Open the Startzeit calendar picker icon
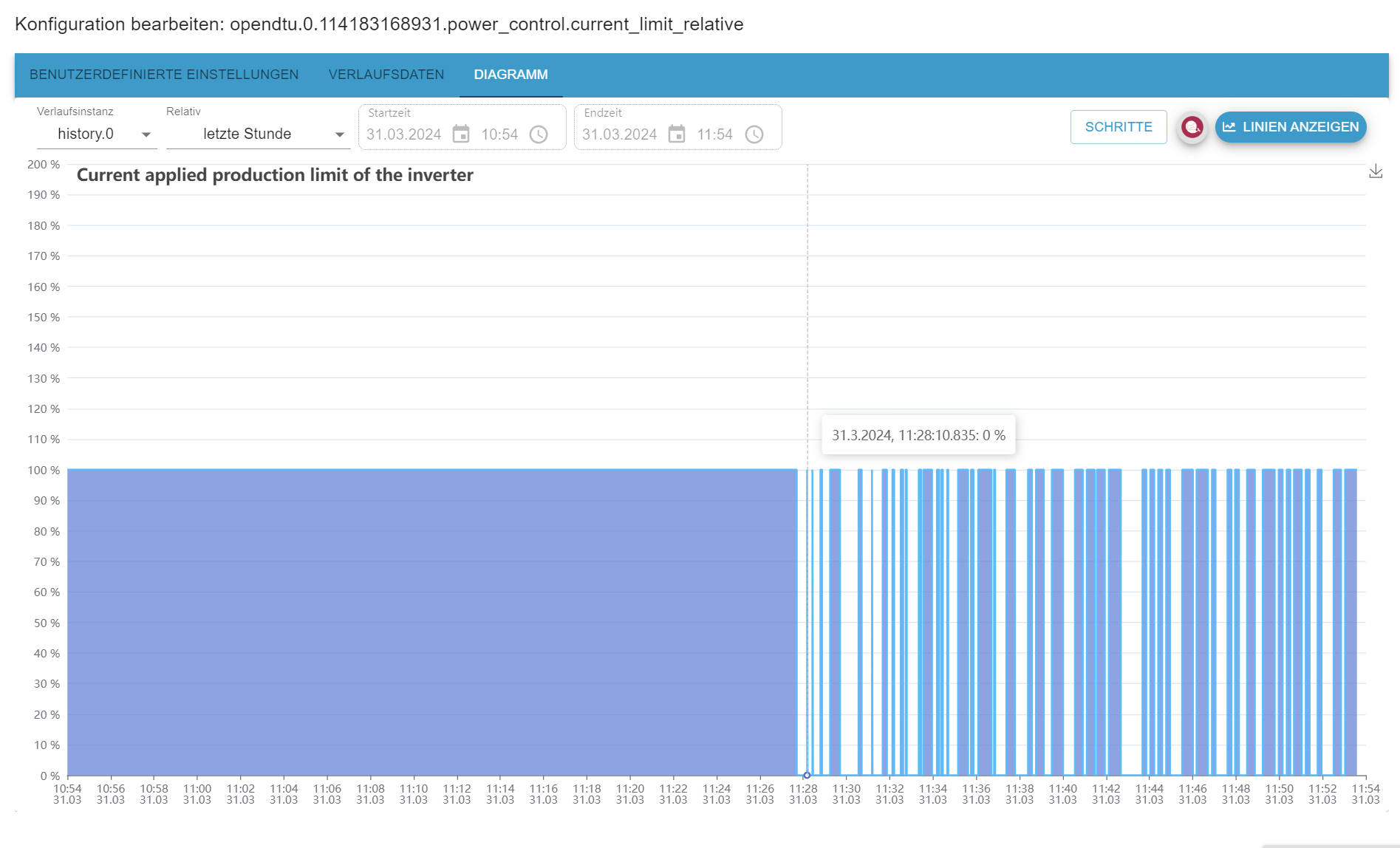 point(461,134)
